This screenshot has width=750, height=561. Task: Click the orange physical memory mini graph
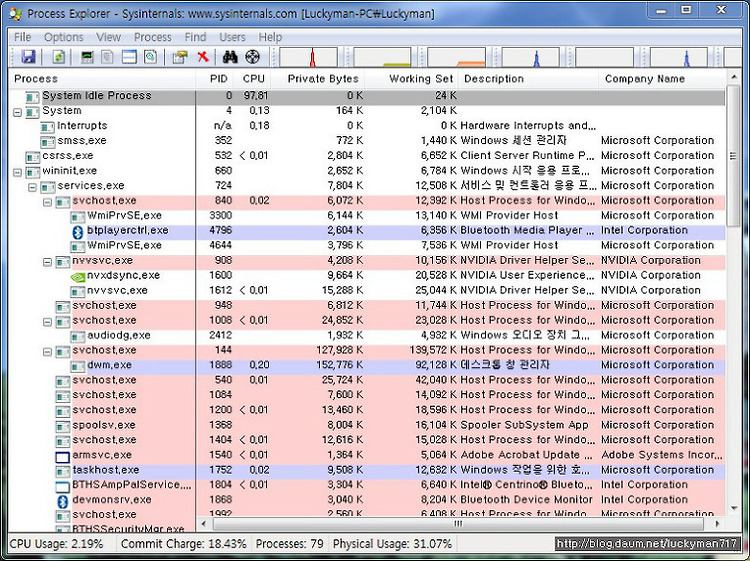[x=456, y=57]
